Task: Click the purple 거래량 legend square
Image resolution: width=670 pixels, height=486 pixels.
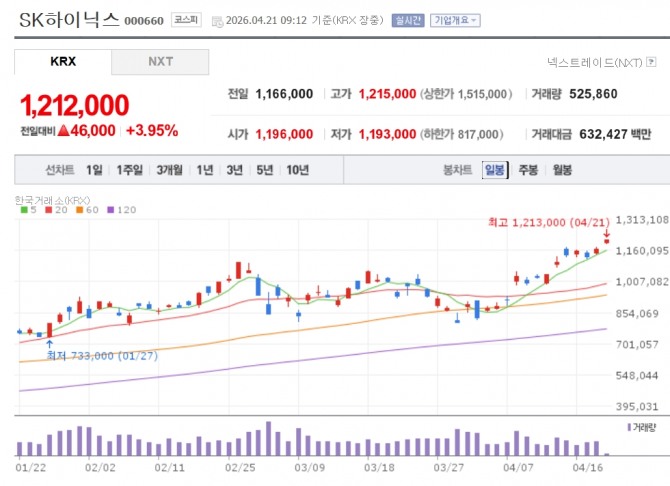Action: (x=628, y=427)
